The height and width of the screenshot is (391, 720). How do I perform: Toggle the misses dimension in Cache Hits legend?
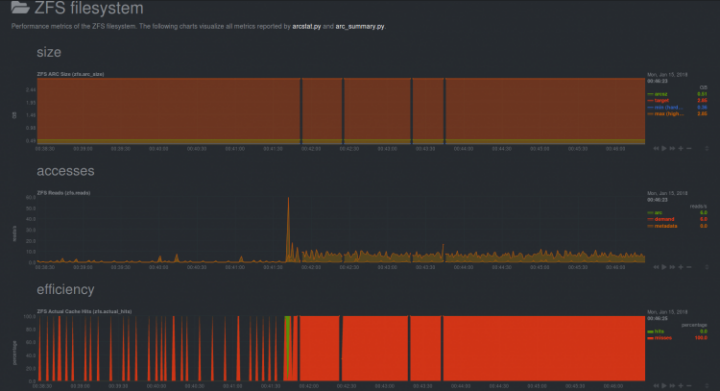click(x=659, y=338)
